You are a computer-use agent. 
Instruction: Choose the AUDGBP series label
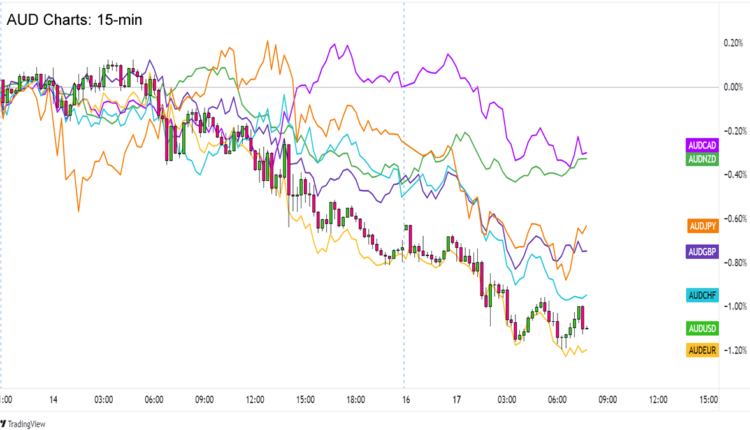point(702,251)
